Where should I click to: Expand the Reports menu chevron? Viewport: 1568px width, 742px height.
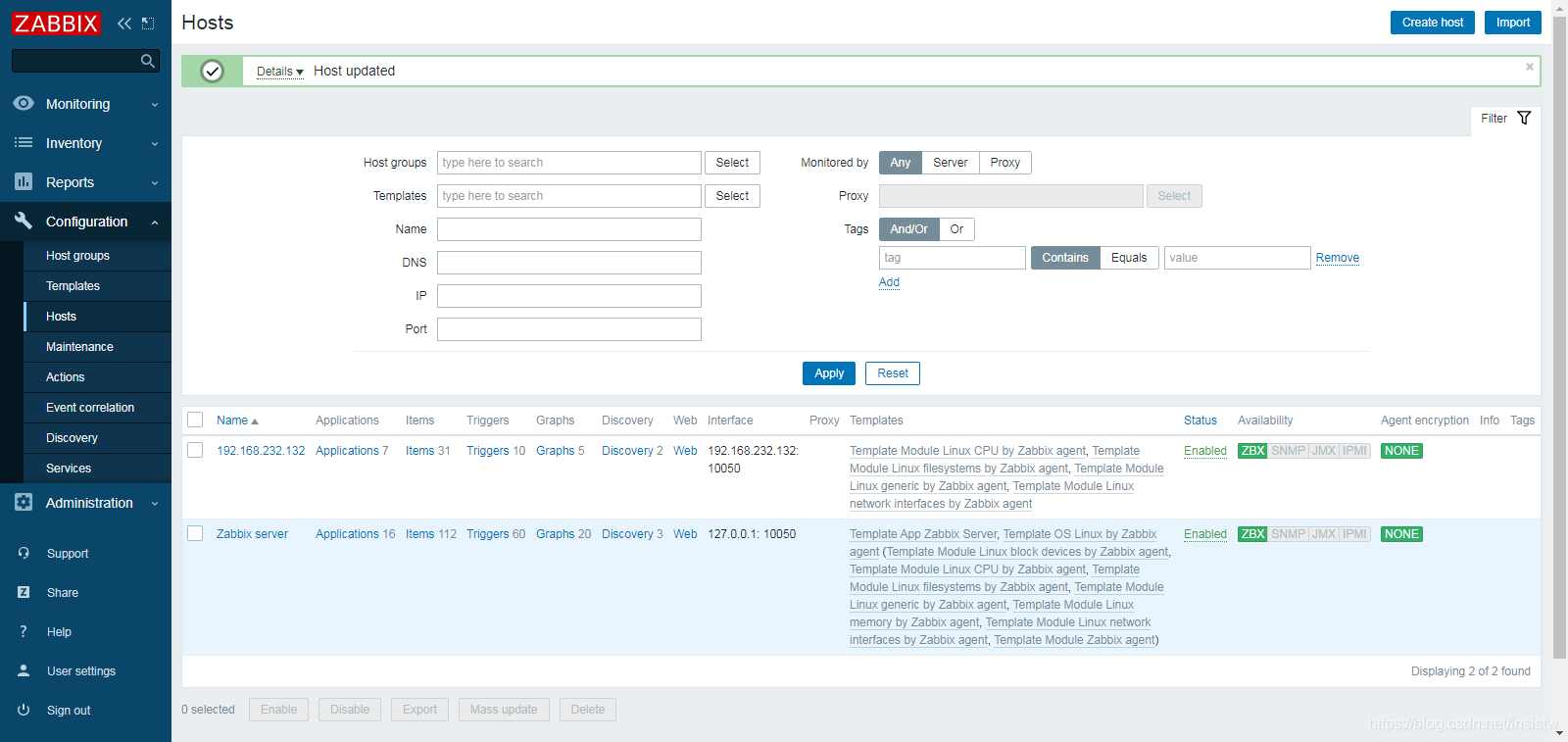[155, 183]
